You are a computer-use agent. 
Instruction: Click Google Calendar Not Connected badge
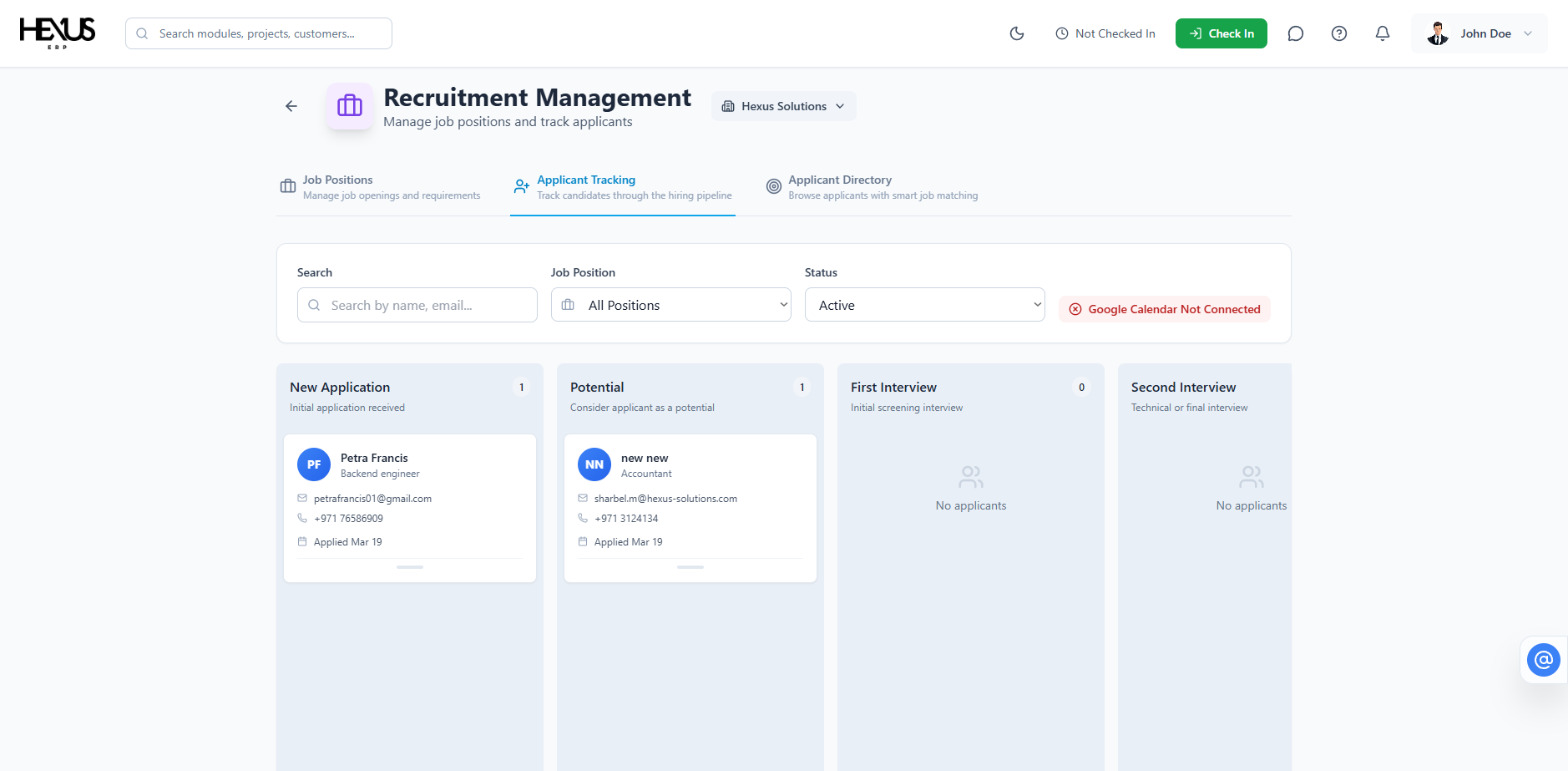coord(1165,309)
